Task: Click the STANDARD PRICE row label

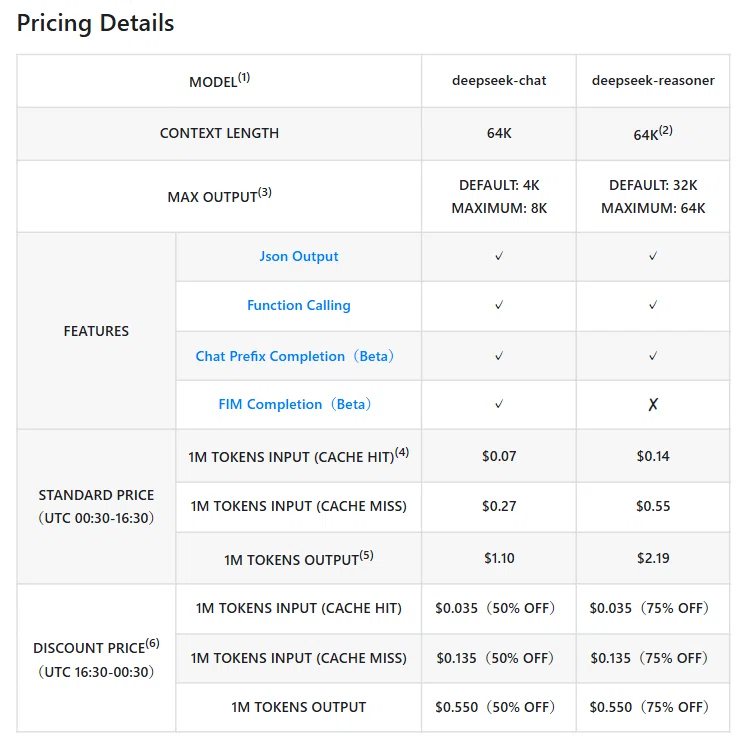Action: 96,507
